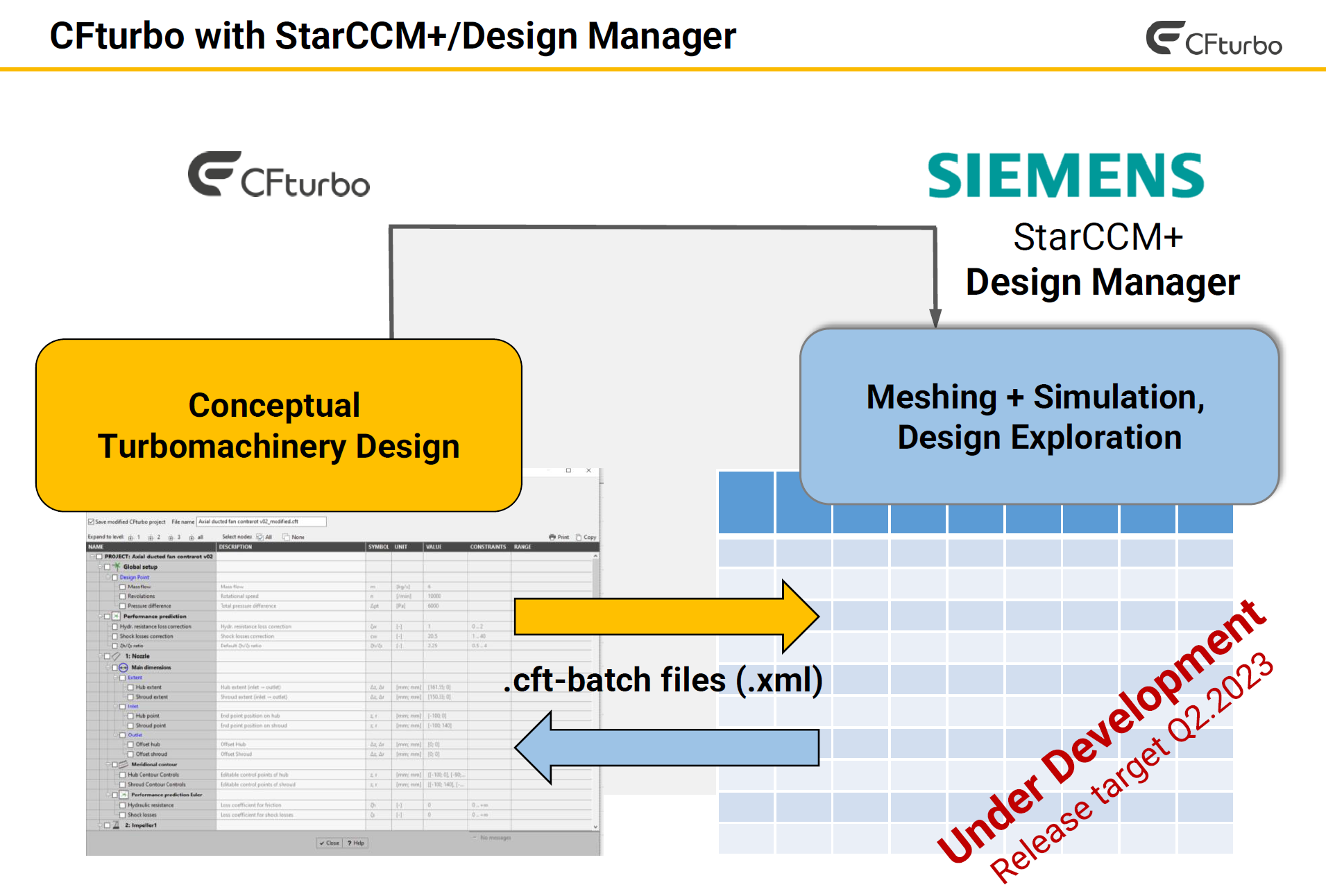The height and width of the screenshot is (896, 1326).
Task: Collapse the Design Point node
Action: coord(108,577)
